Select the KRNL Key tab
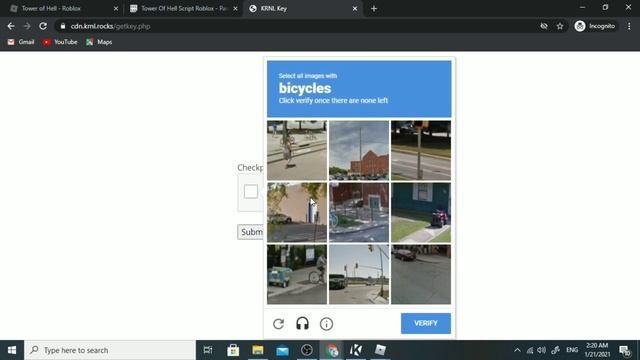This screenshot has height=360, width=640. (x=302, y=8)
